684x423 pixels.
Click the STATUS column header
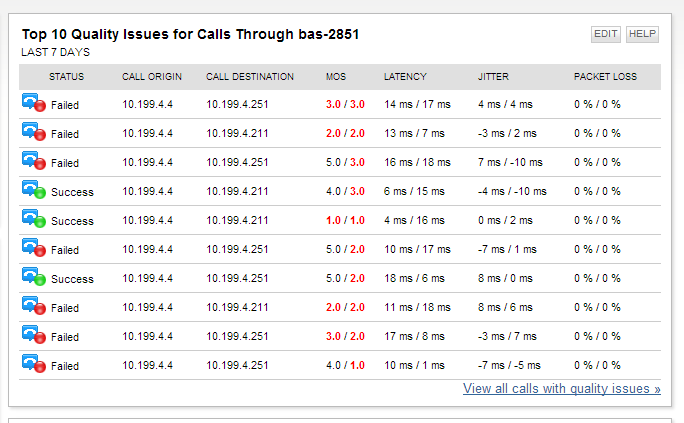(66, 77)
